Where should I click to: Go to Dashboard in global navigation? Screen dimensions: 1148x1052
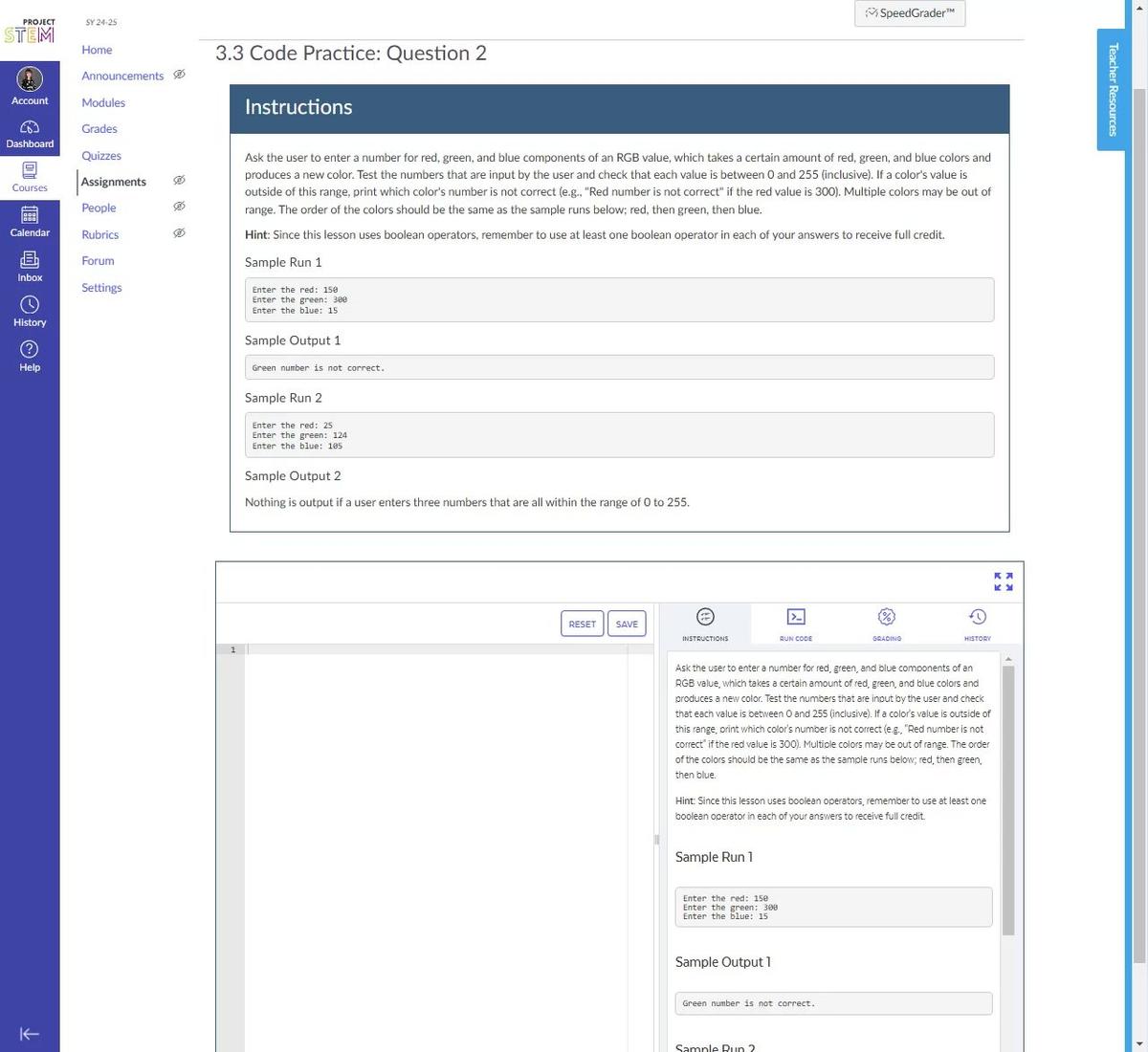[30, 134]
